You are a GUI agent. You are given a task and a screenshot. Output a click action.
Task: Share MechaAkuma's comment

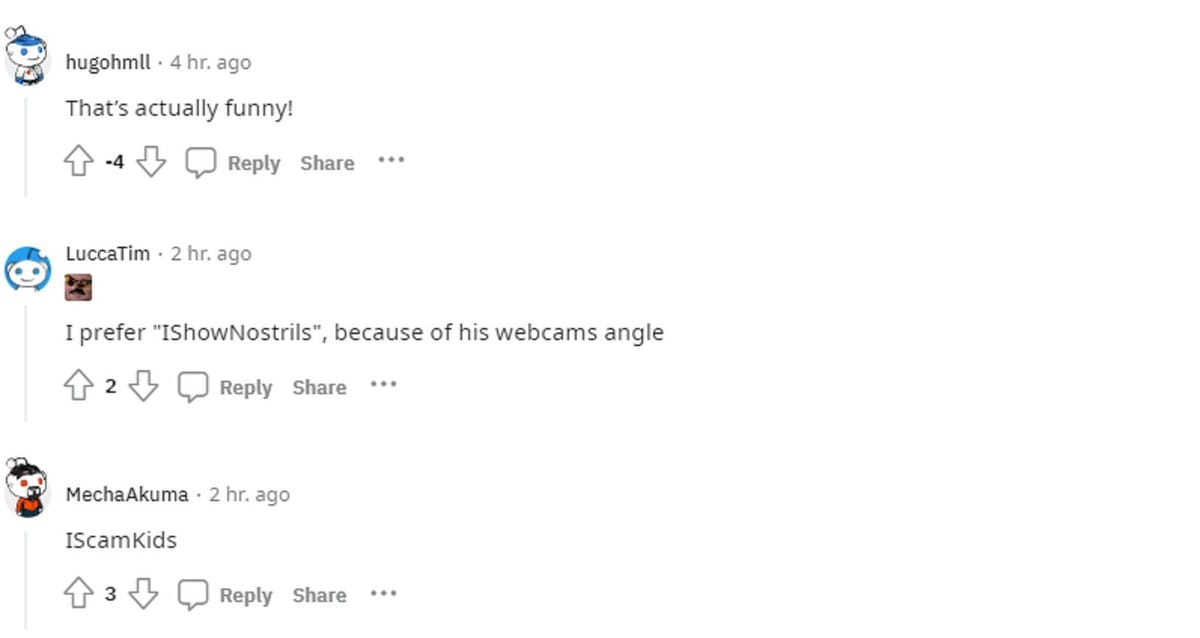tap(319, 595)
